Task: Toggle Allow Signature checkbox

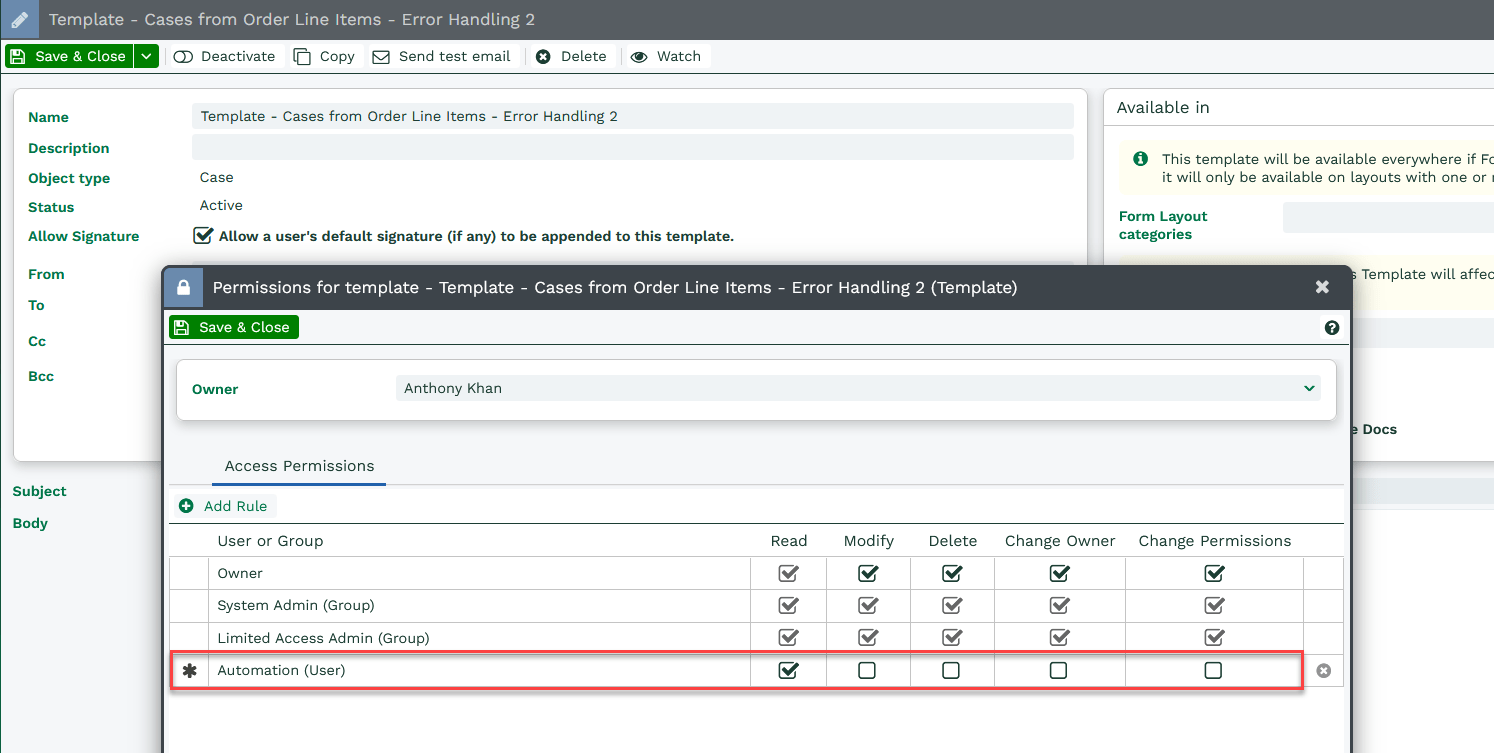Action: (x=203, y=236)
